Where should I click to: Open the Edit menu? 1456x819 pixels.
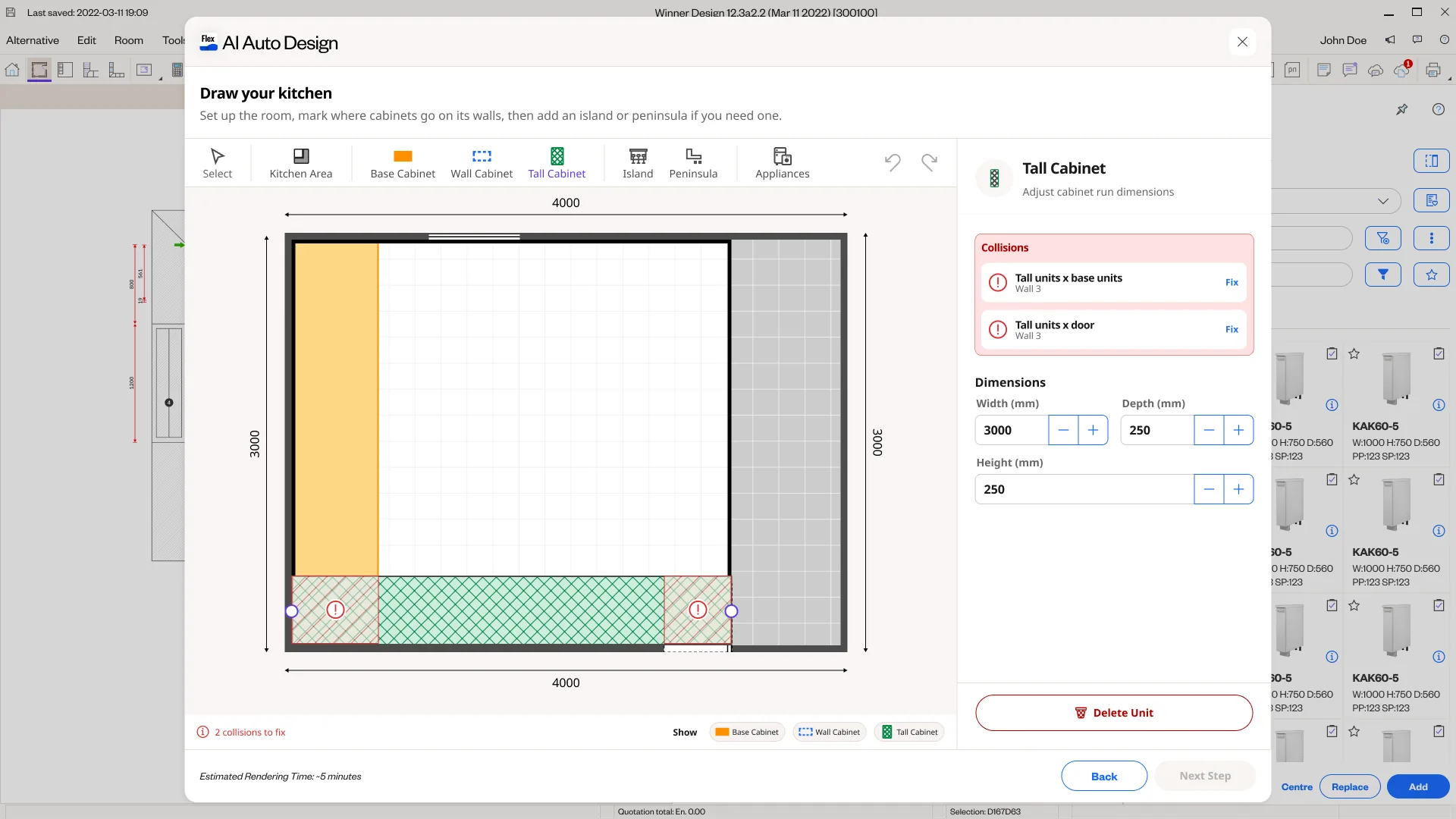[x=86, y=40]
